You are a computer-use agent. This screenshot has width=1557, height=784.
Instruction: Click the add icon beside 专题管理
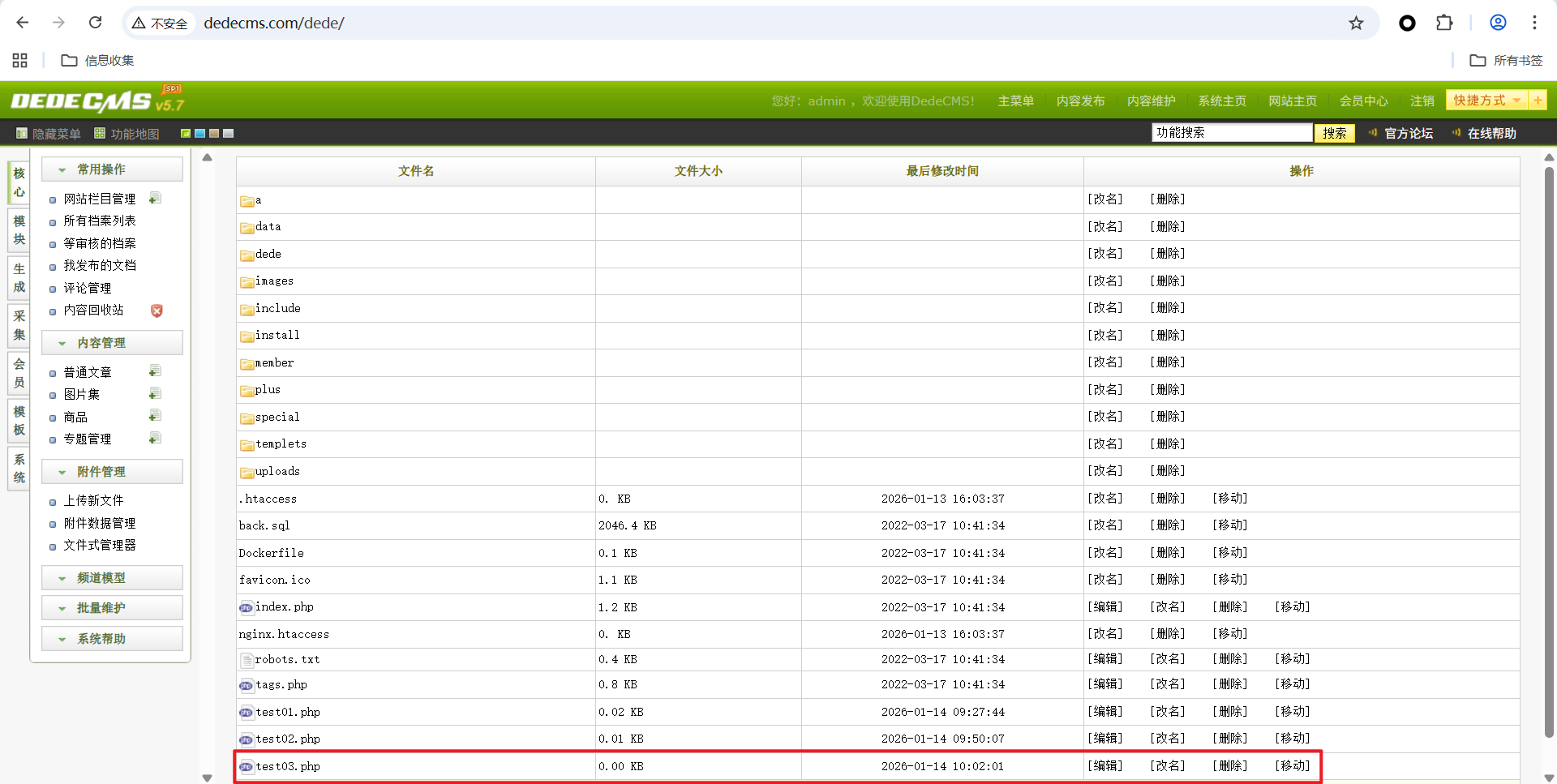click(155, 439)
